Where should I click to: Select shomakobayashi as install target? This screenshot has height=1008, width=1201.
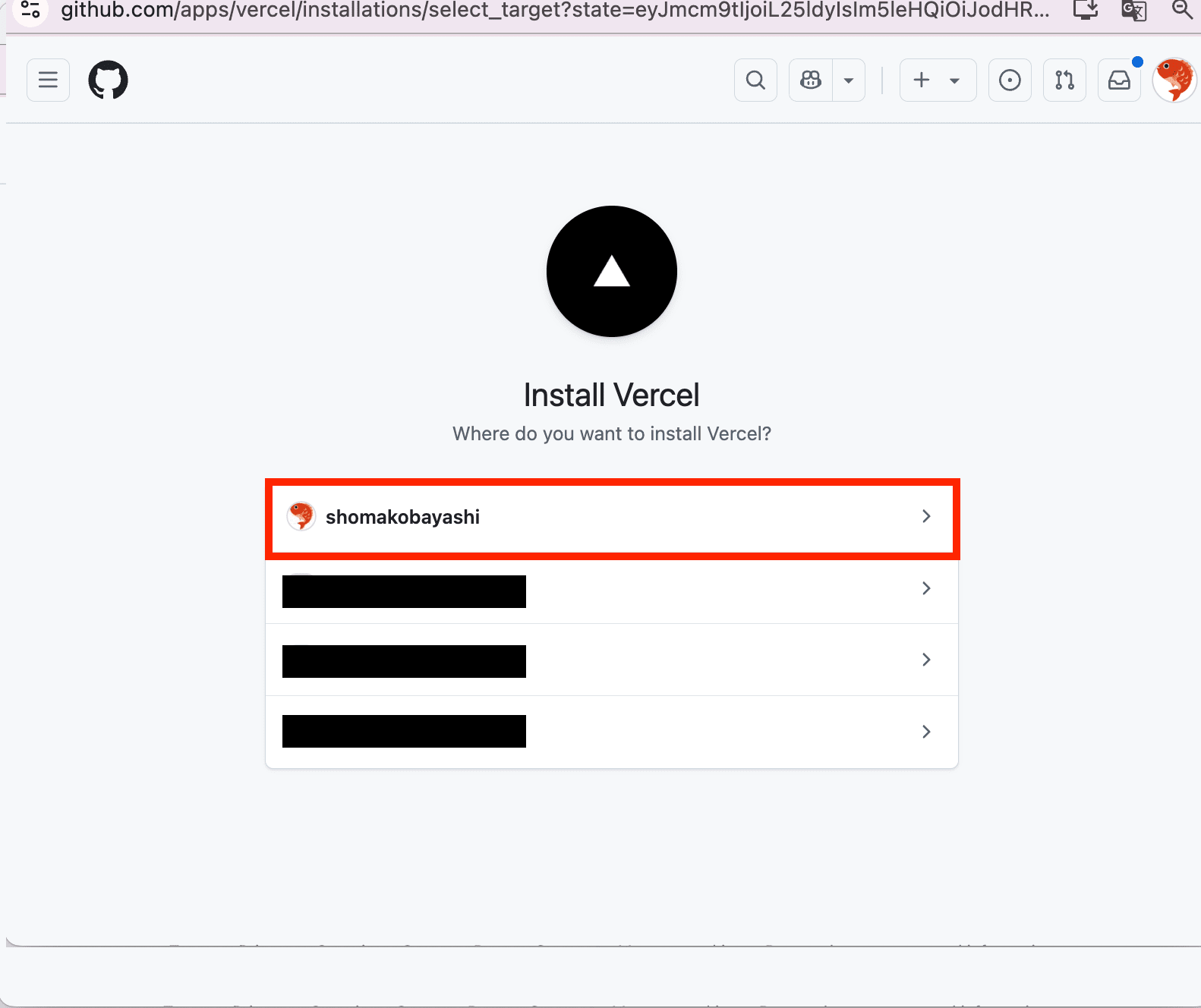point(612,517)
